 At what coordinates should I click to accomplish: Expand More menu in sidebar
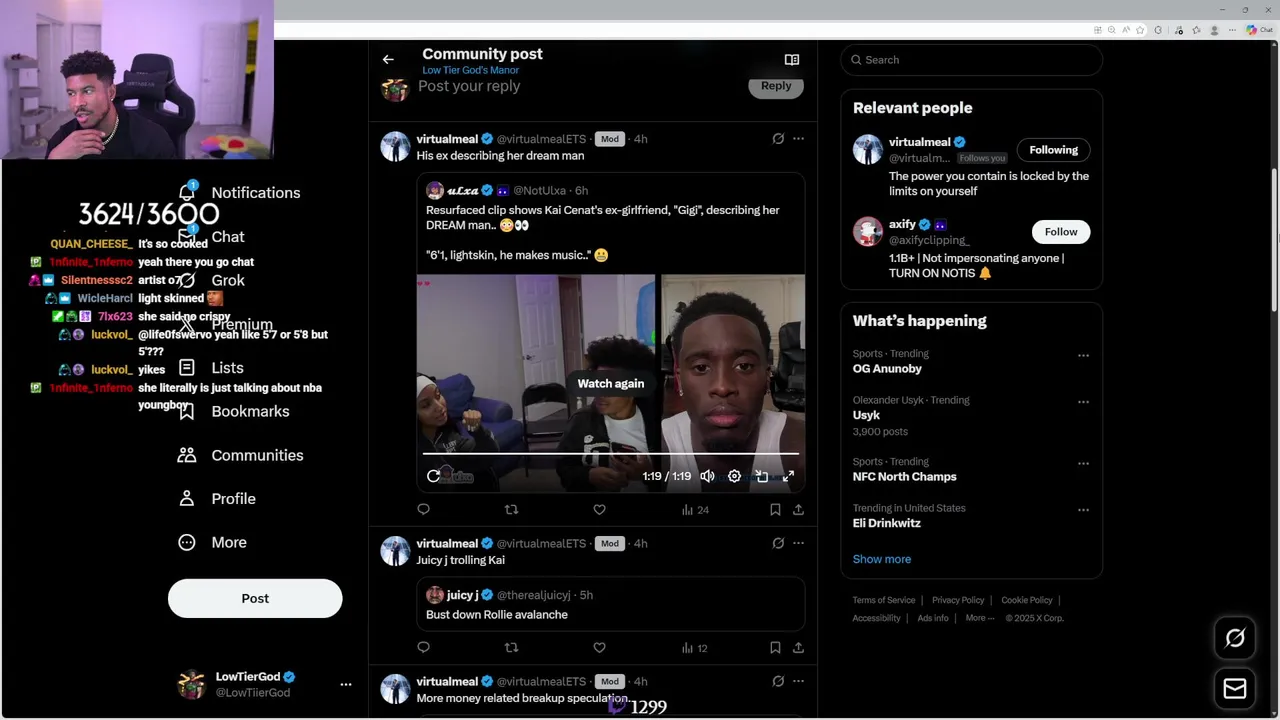211,543
